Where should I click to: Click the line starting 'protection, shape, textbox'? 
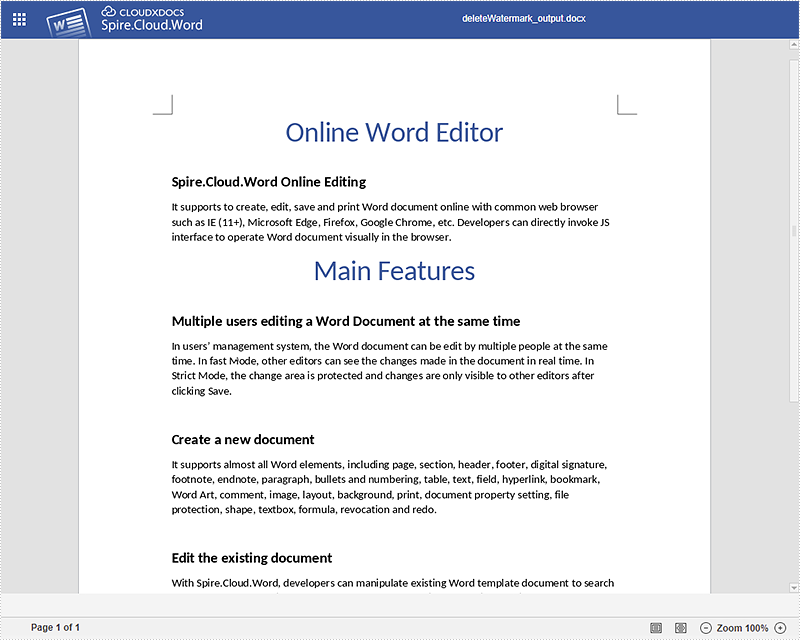tap(304, 509)
